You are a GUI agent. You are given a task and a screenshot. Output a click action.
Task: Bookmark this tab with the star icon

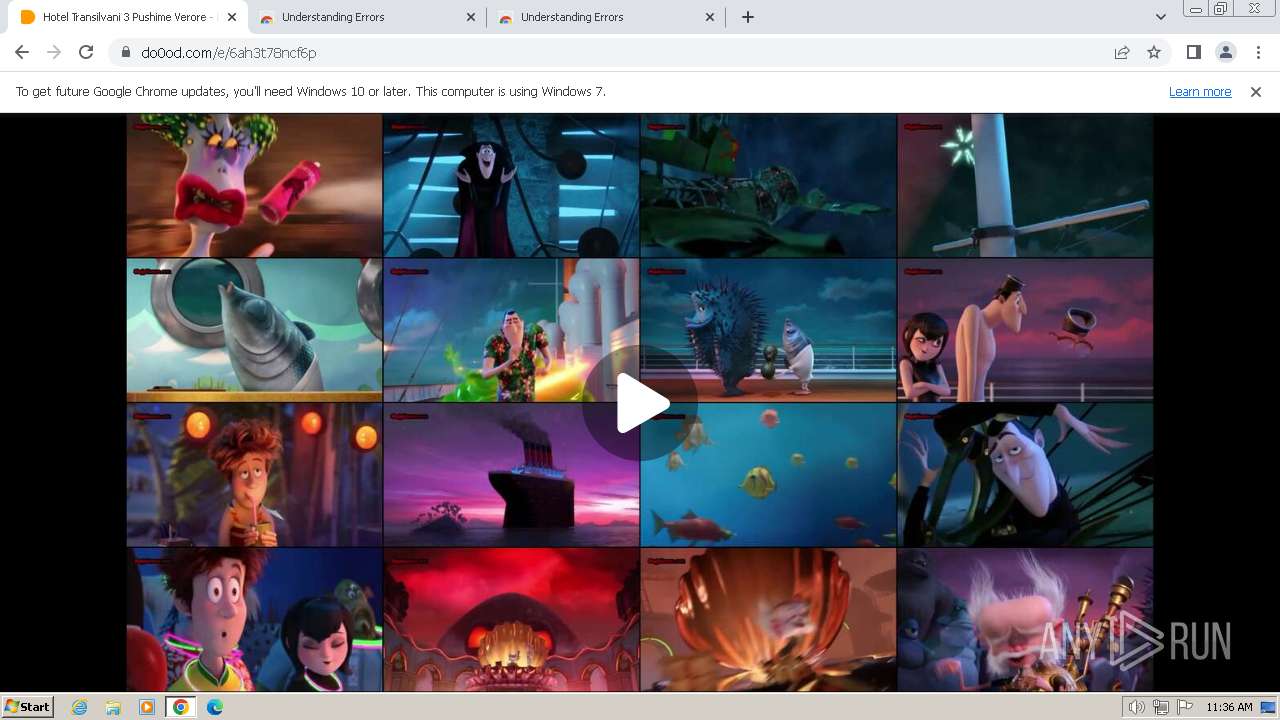click(1154, 52)
